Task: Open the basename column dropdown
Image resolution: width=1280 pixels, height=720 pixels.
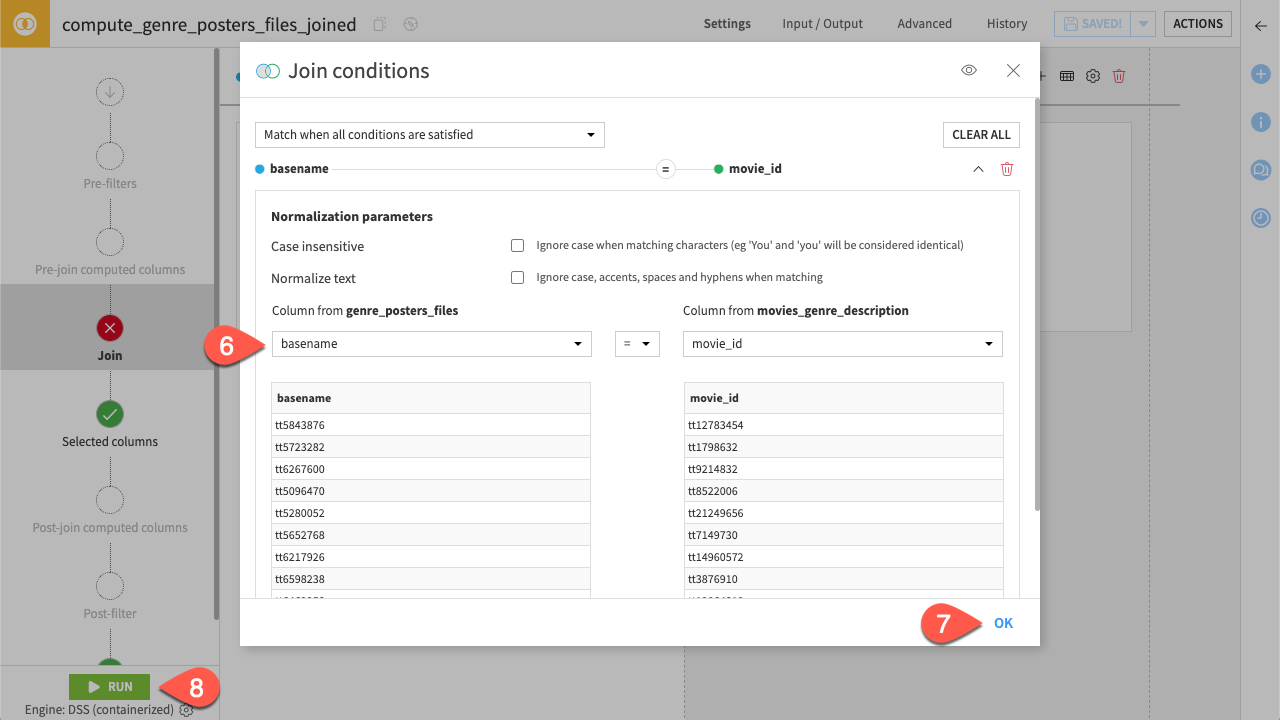Action: (x=431, y=344)
